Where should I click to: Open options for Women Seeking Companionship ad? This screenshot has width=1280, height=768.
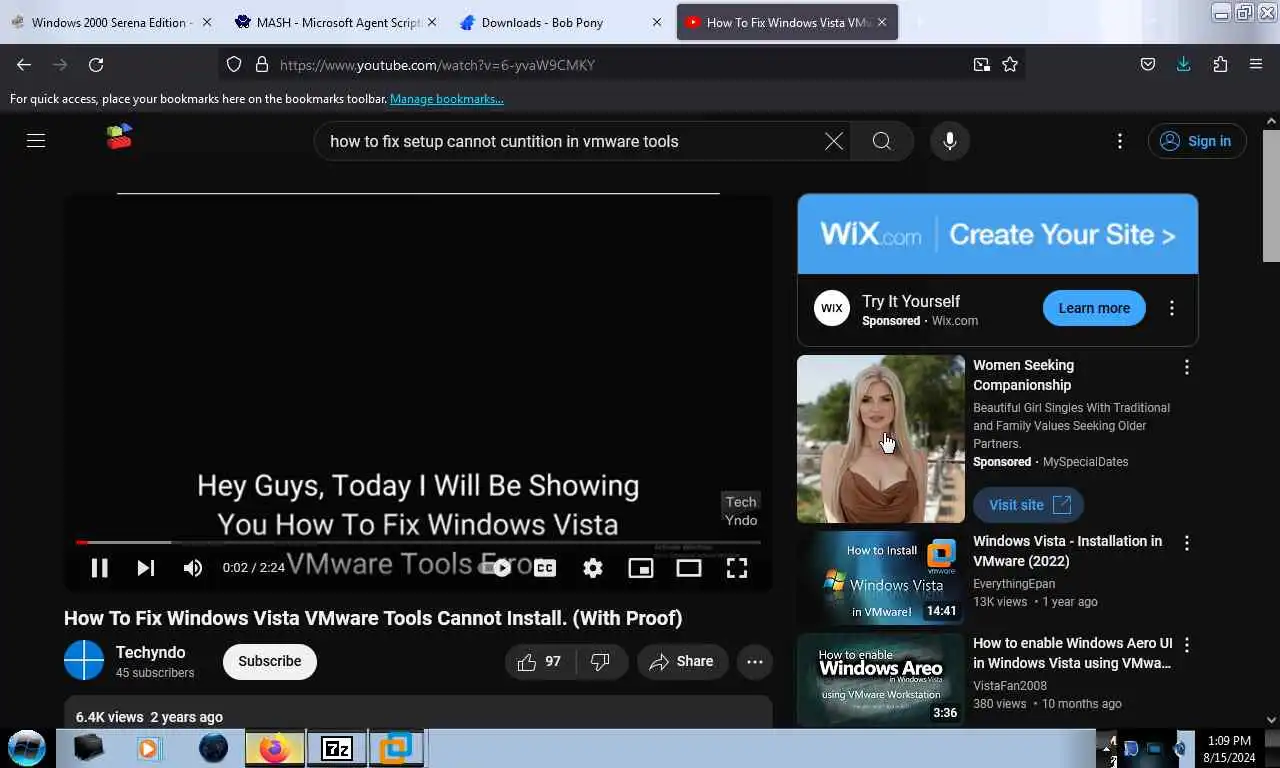pos(1187,367)
